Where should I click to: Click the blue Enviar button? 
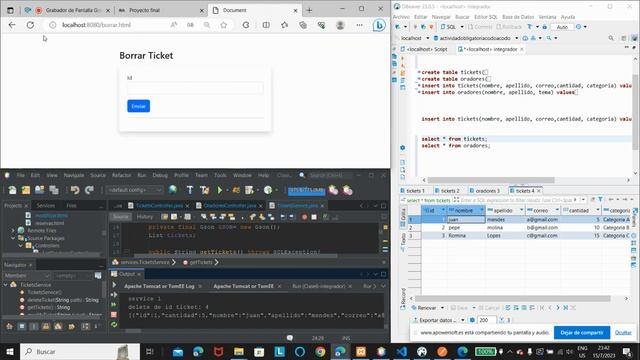pyautogui.click(x=138, y=106)
